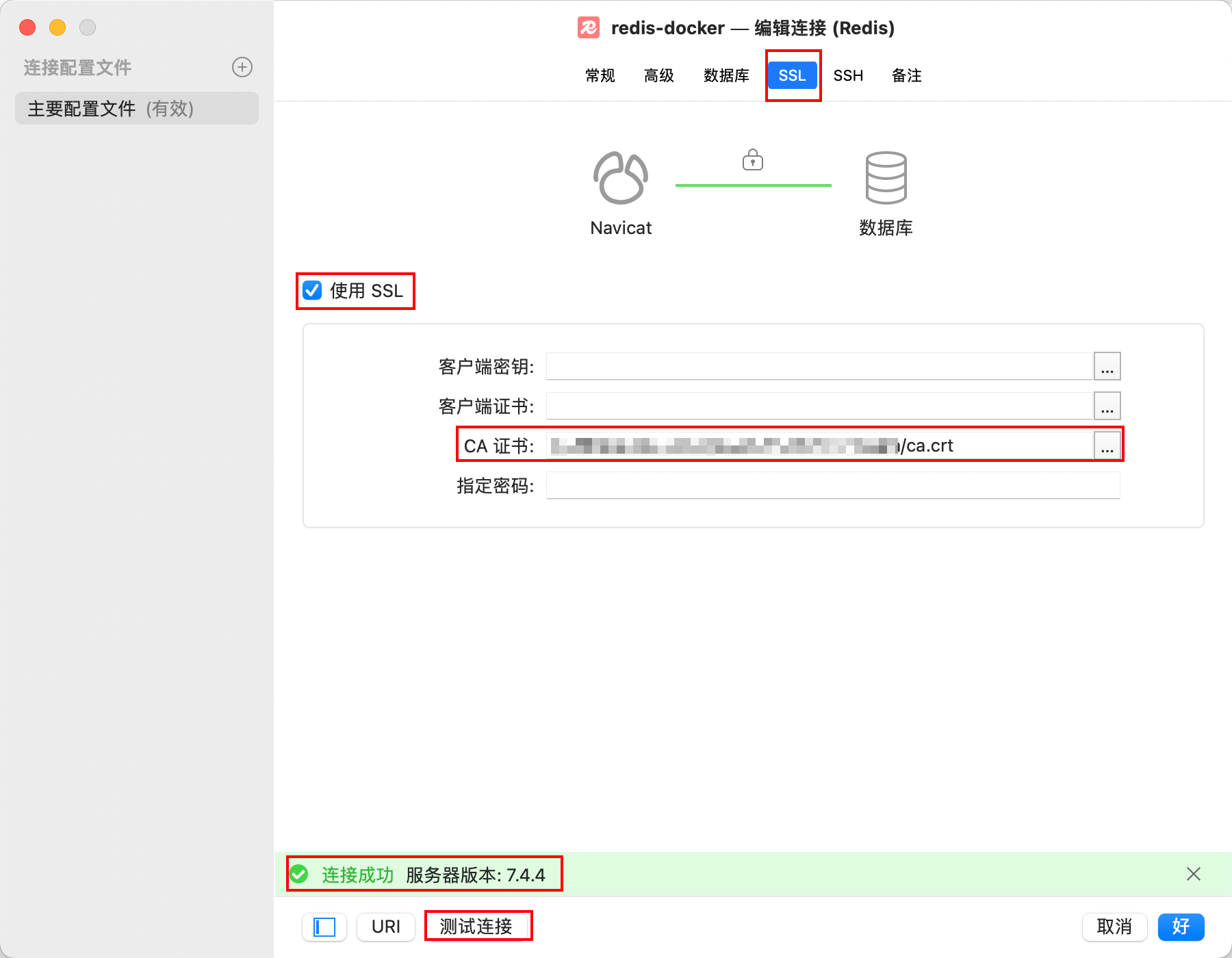Click the Redis app icon in title

pos(589,27)
